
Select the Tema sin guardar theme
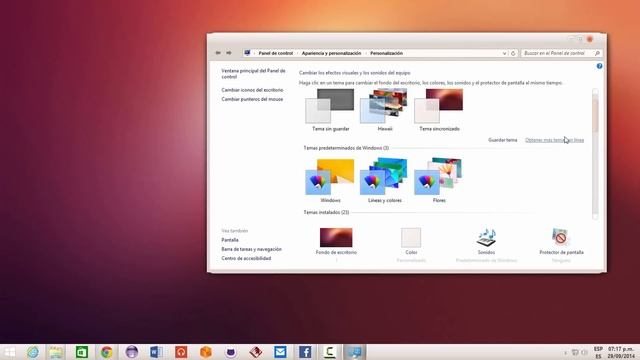coord(330,109)
